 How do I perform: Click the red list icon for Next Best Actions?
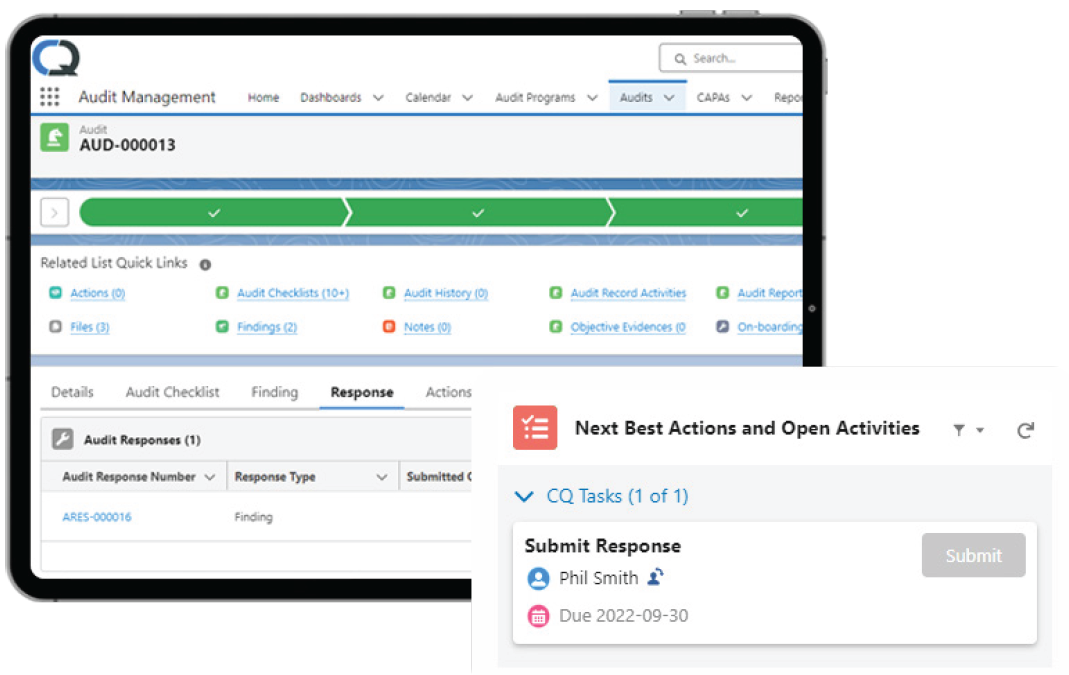tap(535, 428)
